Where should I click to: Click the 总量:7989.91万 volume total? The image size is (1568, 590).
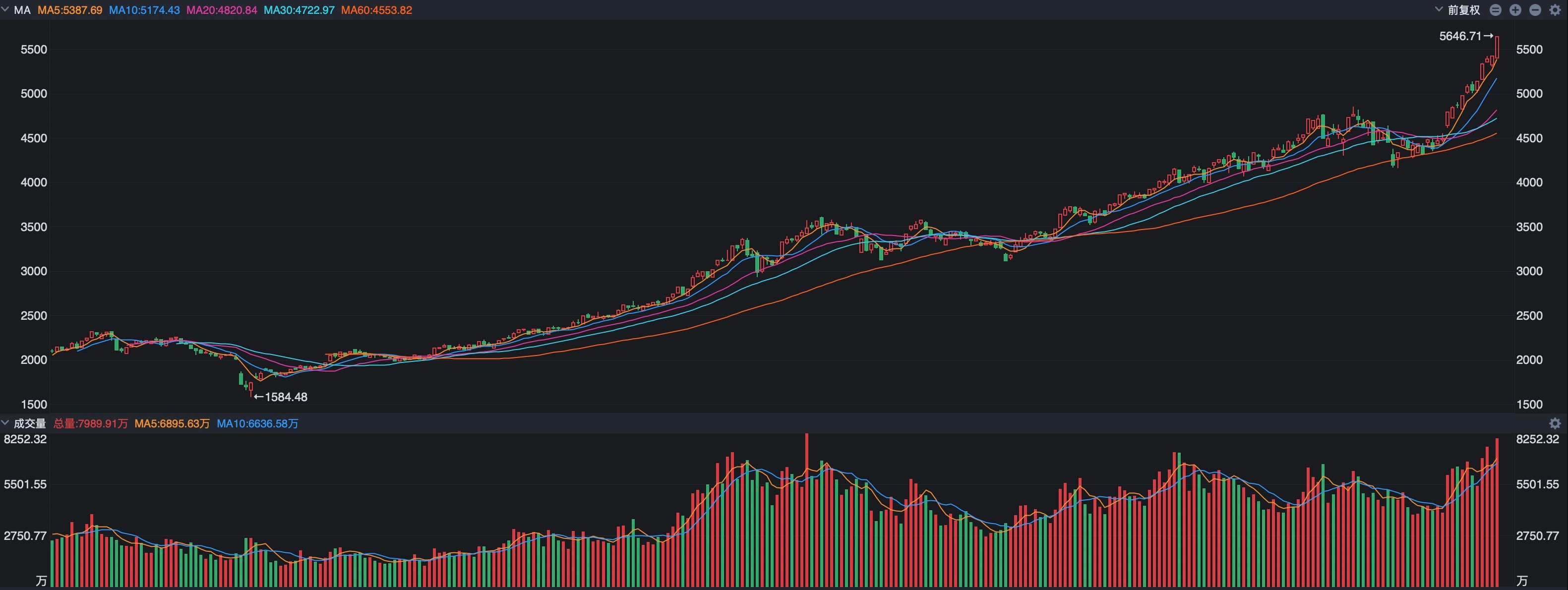91,423
